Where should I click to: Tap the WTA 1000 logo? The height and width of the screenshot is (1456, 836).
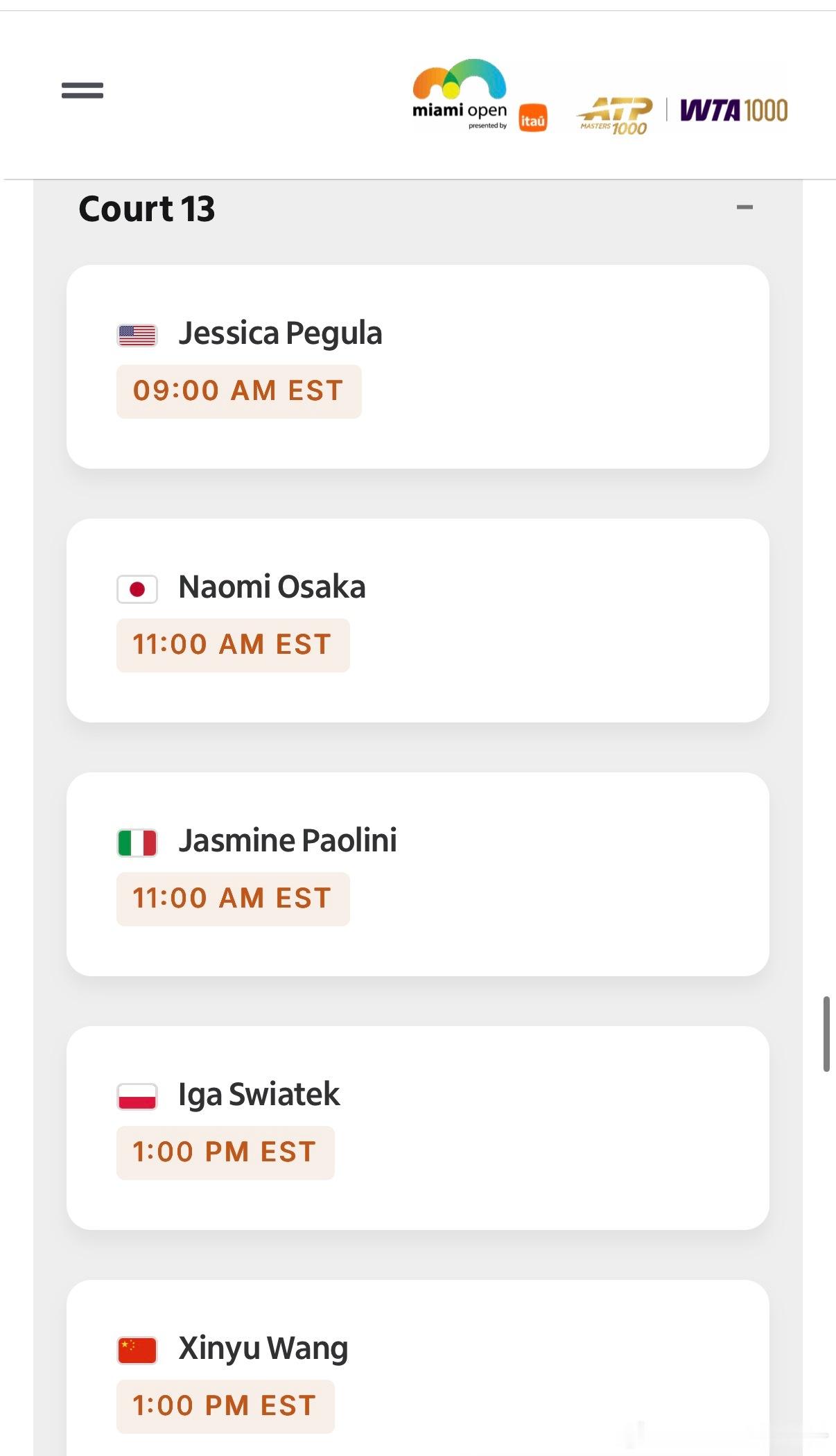tap(733, 110)
